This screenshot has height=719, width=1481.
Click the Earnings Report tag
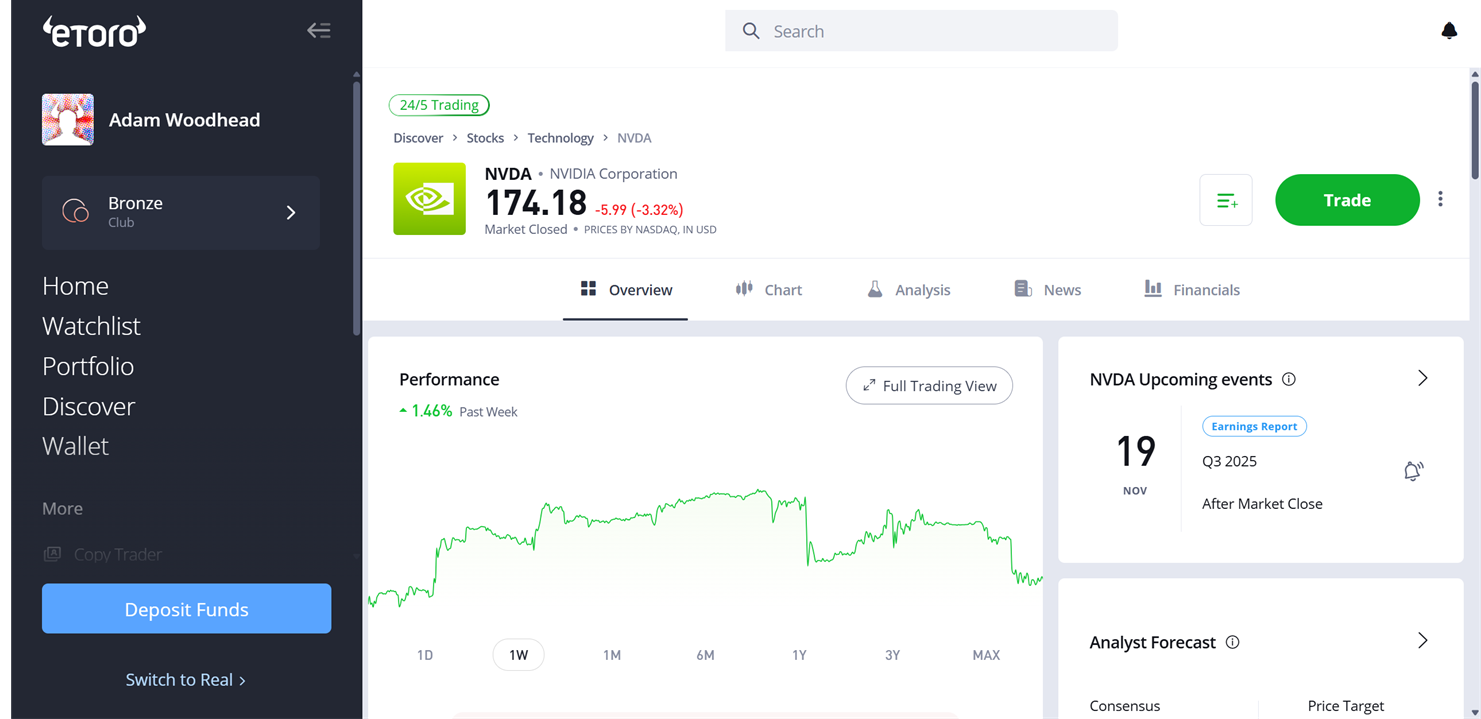1254,426
